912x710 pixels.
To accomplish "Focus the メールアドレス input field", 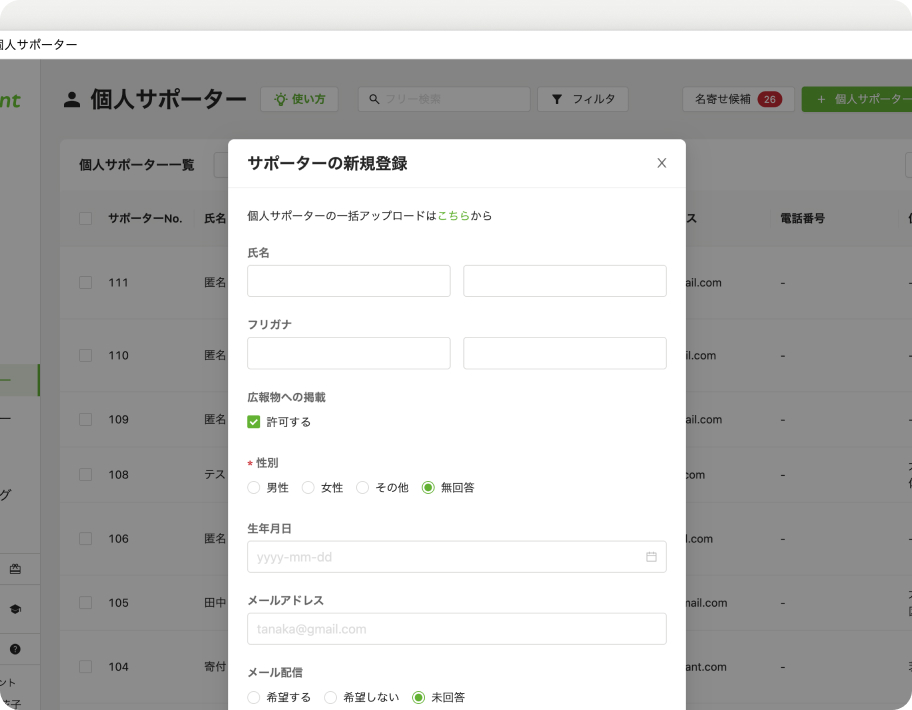I will point(456,629).
